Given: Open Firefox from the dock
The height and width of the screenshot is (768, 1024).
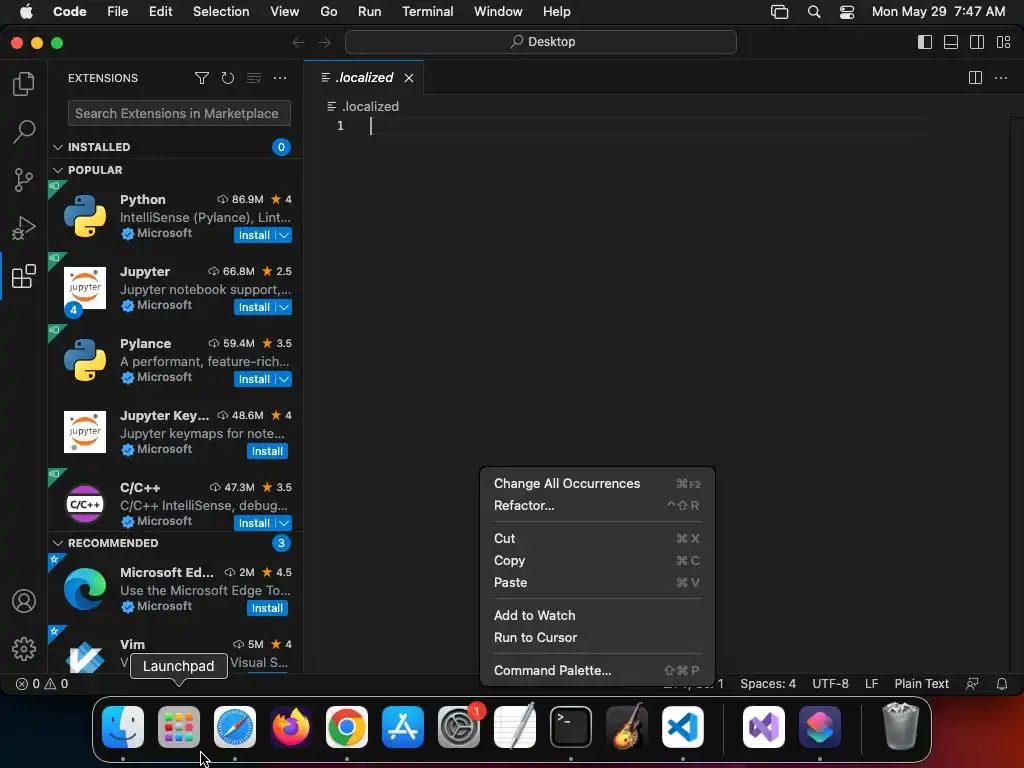Looking at the screenshot, I should click(291, 727).
